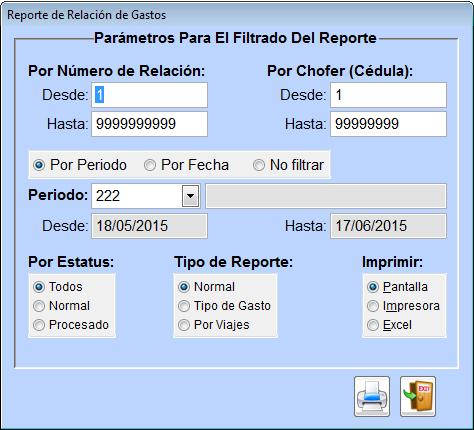
Task: Pick Tipo de Gasto report type
Action: click(x=224, y=306)
